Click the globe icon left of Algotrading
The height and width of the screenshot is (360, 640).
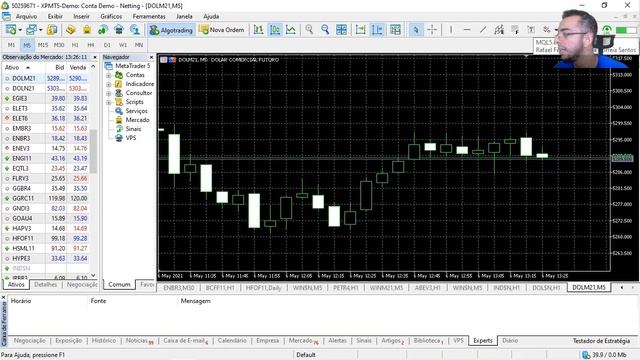pyautogui.click(x=135, y=30)
